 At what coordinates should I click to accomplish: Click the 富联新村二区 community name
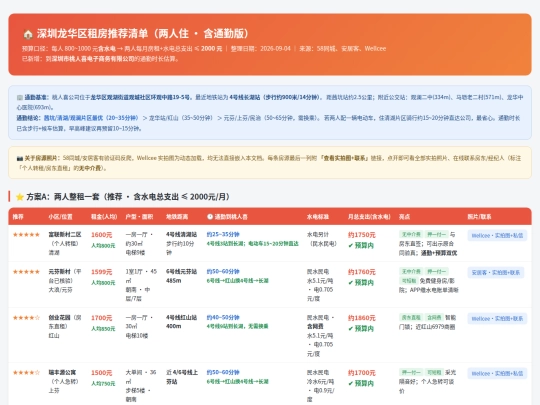(x=65, y=235)
